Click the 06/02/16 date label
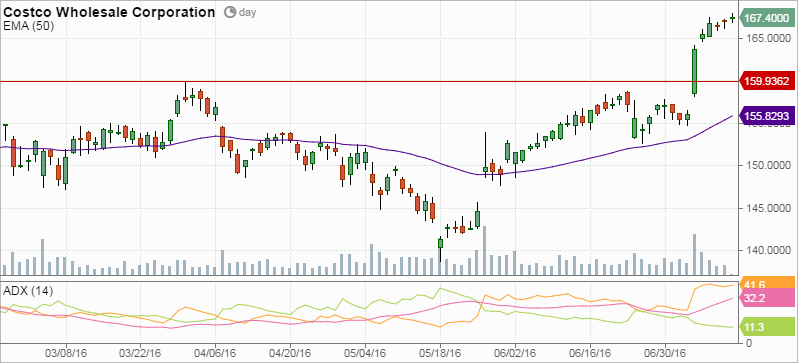798x363 pixels. (515, 352)
